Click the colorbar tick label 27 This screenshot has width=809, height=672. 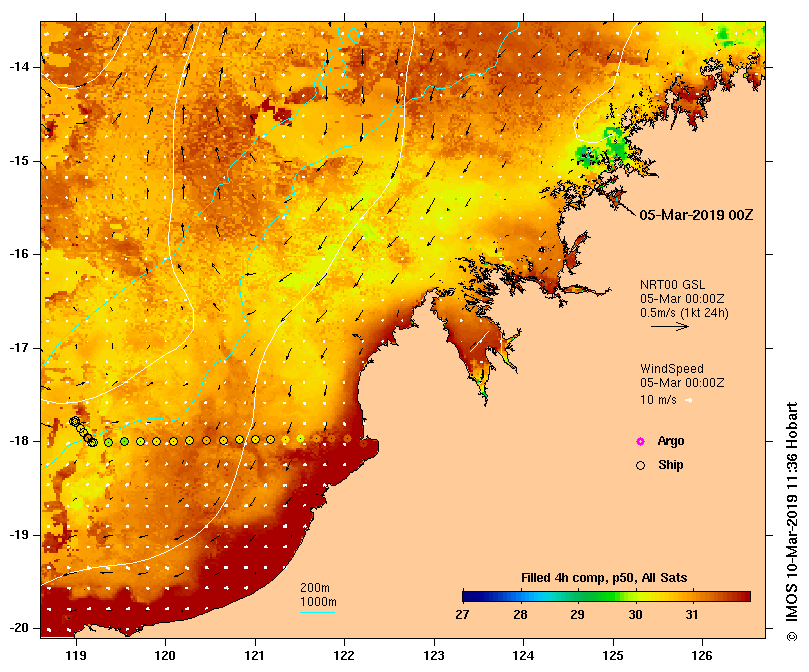[x=462, y=615]
